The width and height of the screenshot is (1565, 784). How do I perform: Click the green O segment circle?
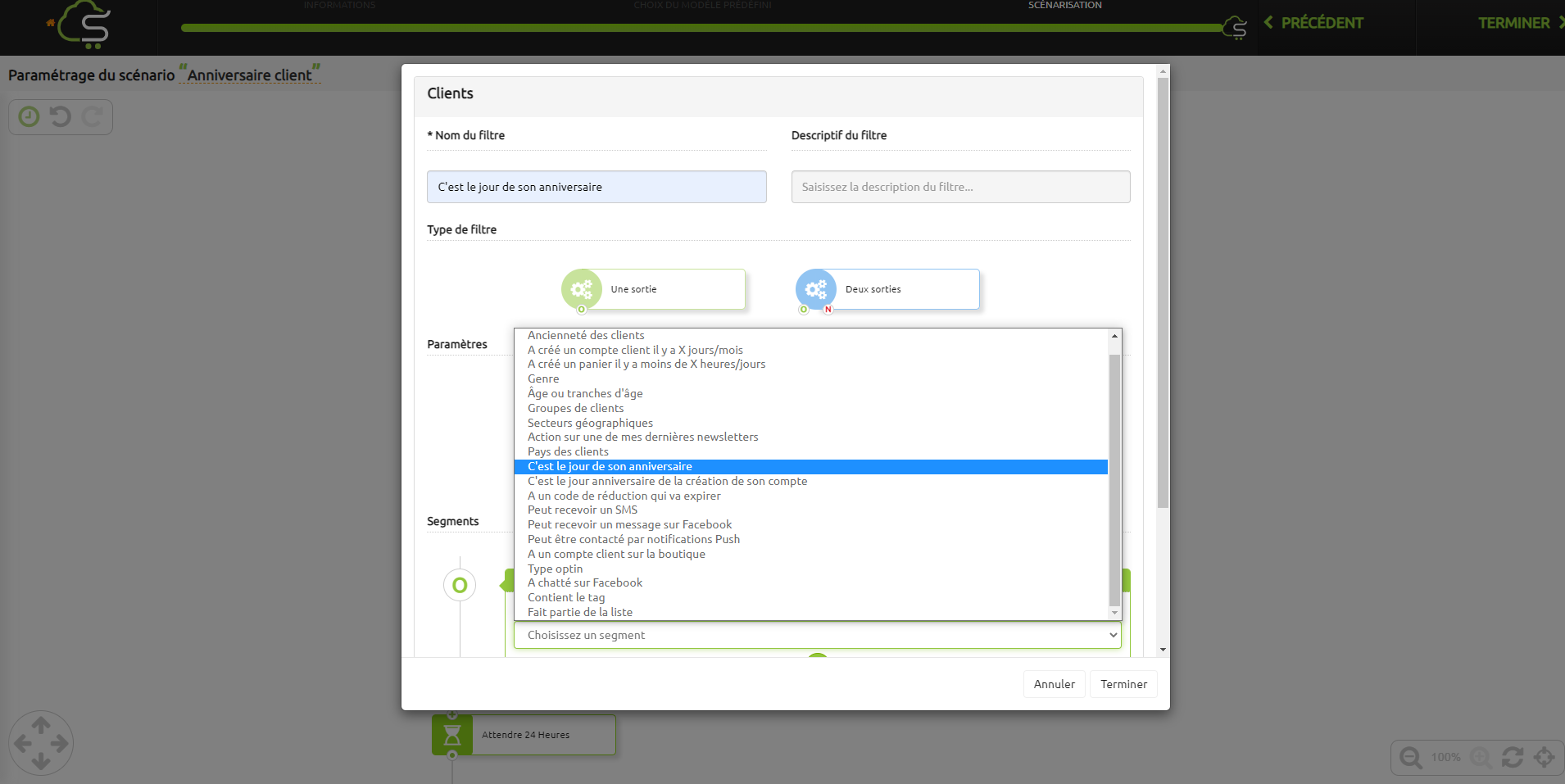tap(460, 585)
